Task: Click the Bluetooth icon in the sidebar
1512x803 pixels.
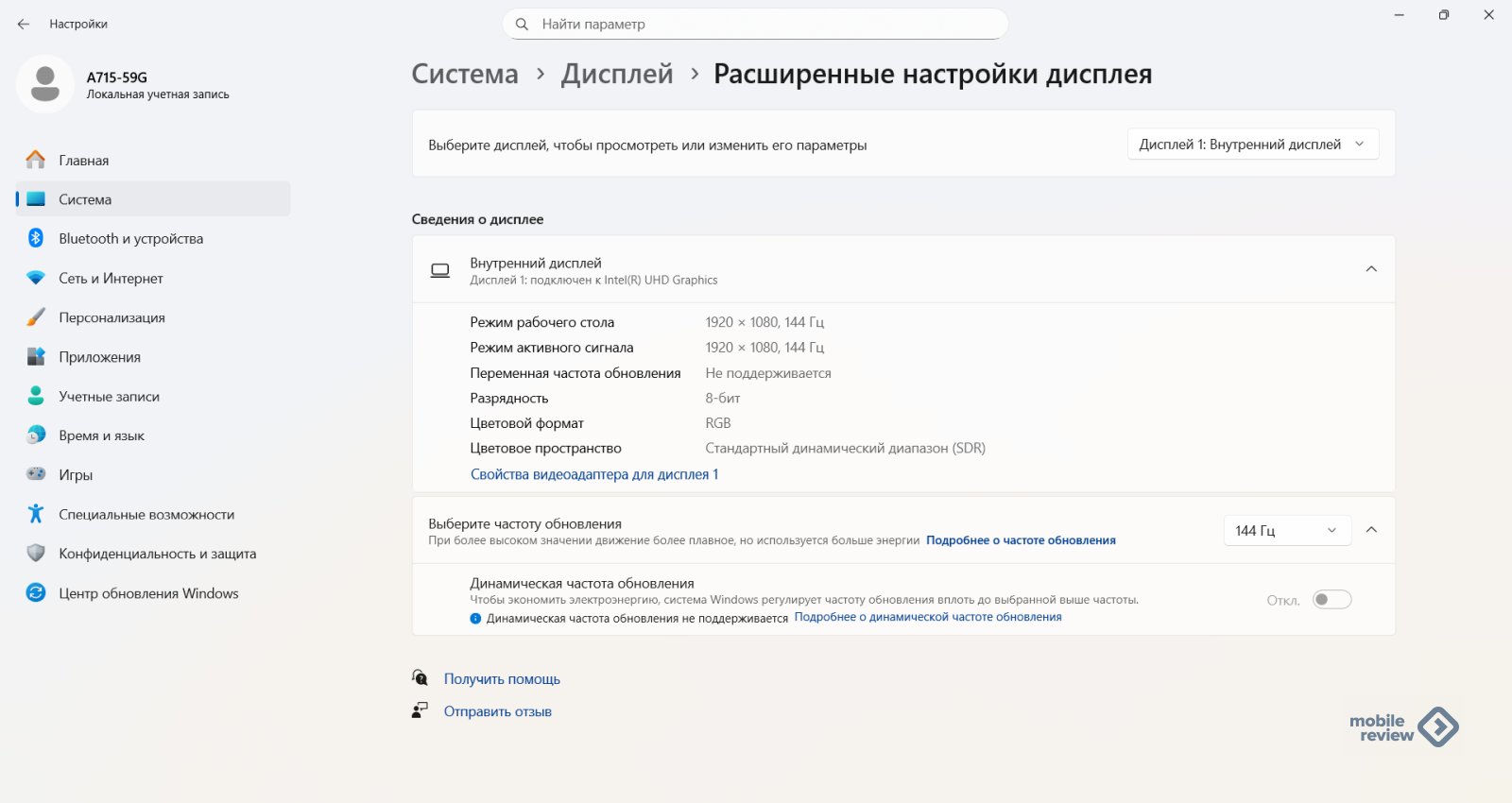Action: pyautogui.click(x=36, y=238)
